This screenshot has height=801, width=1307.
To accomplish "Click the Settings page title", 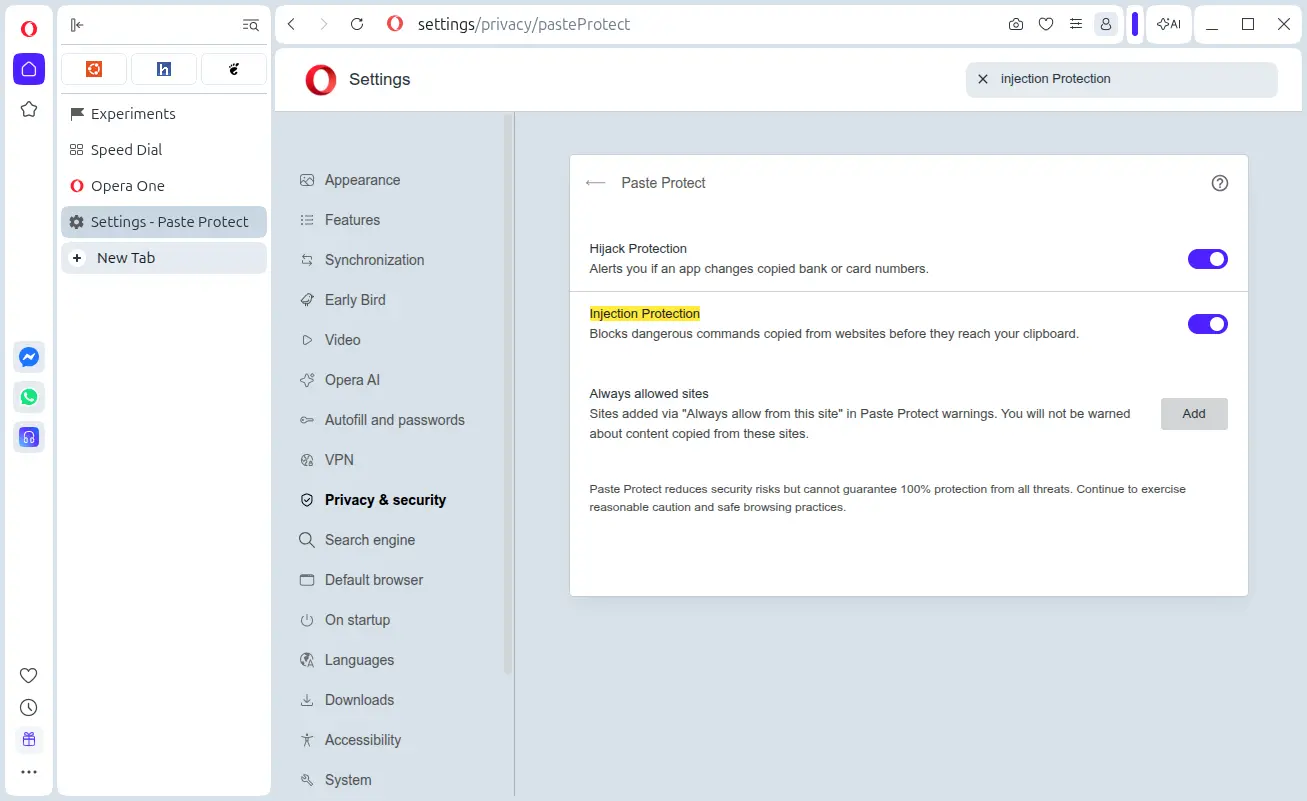I will [380, 80].
